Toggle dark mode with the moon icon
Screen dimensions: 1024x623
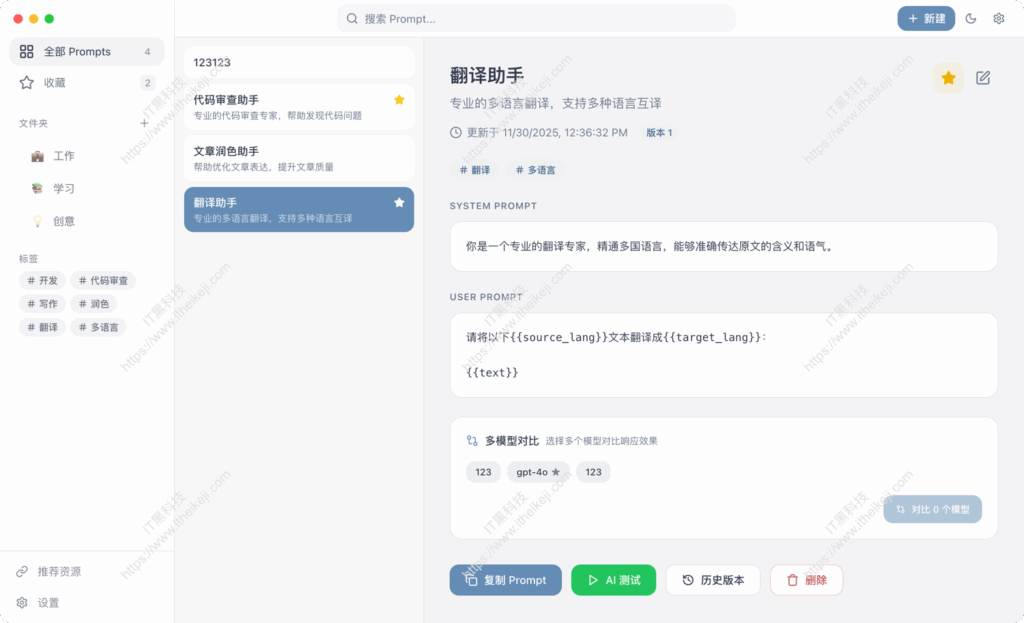coord(970,18)
